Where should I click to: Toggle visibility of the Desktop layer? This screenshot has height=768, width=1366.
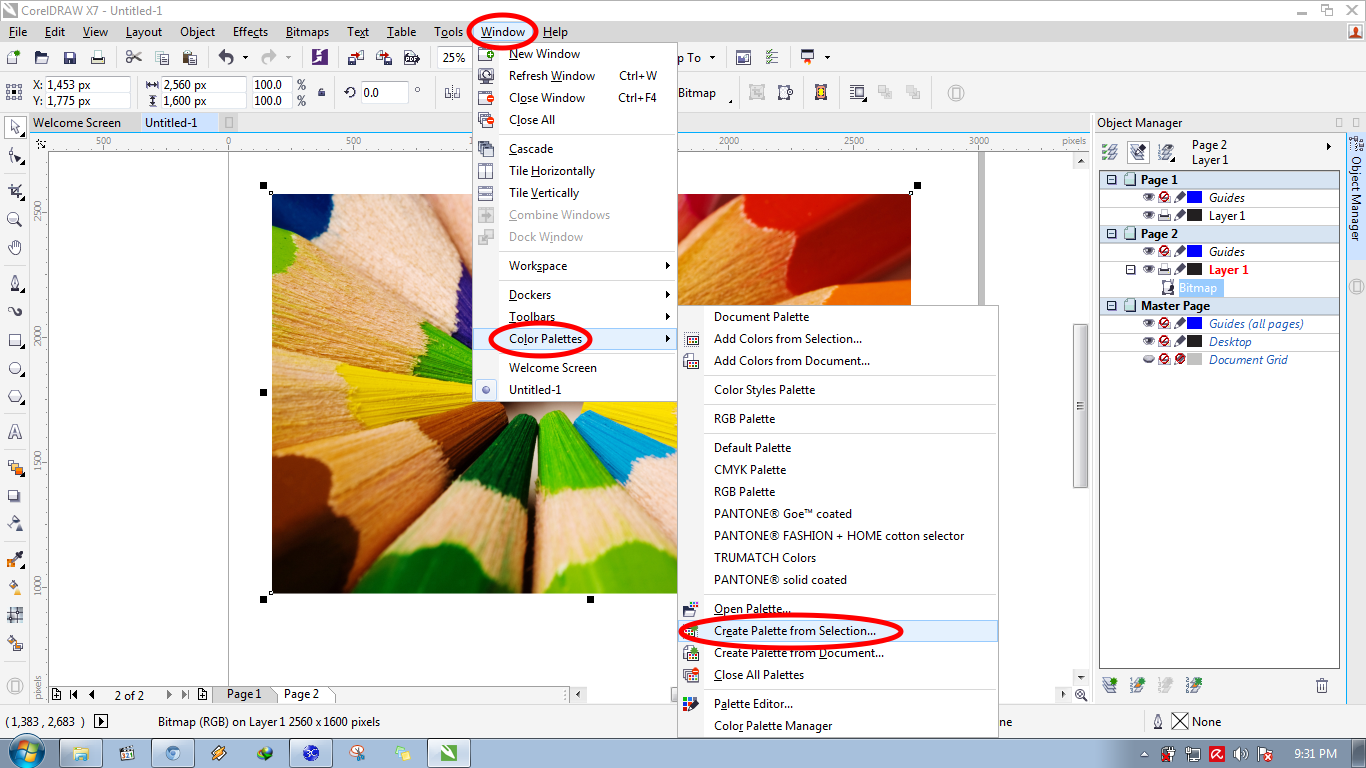(1150, 341)
